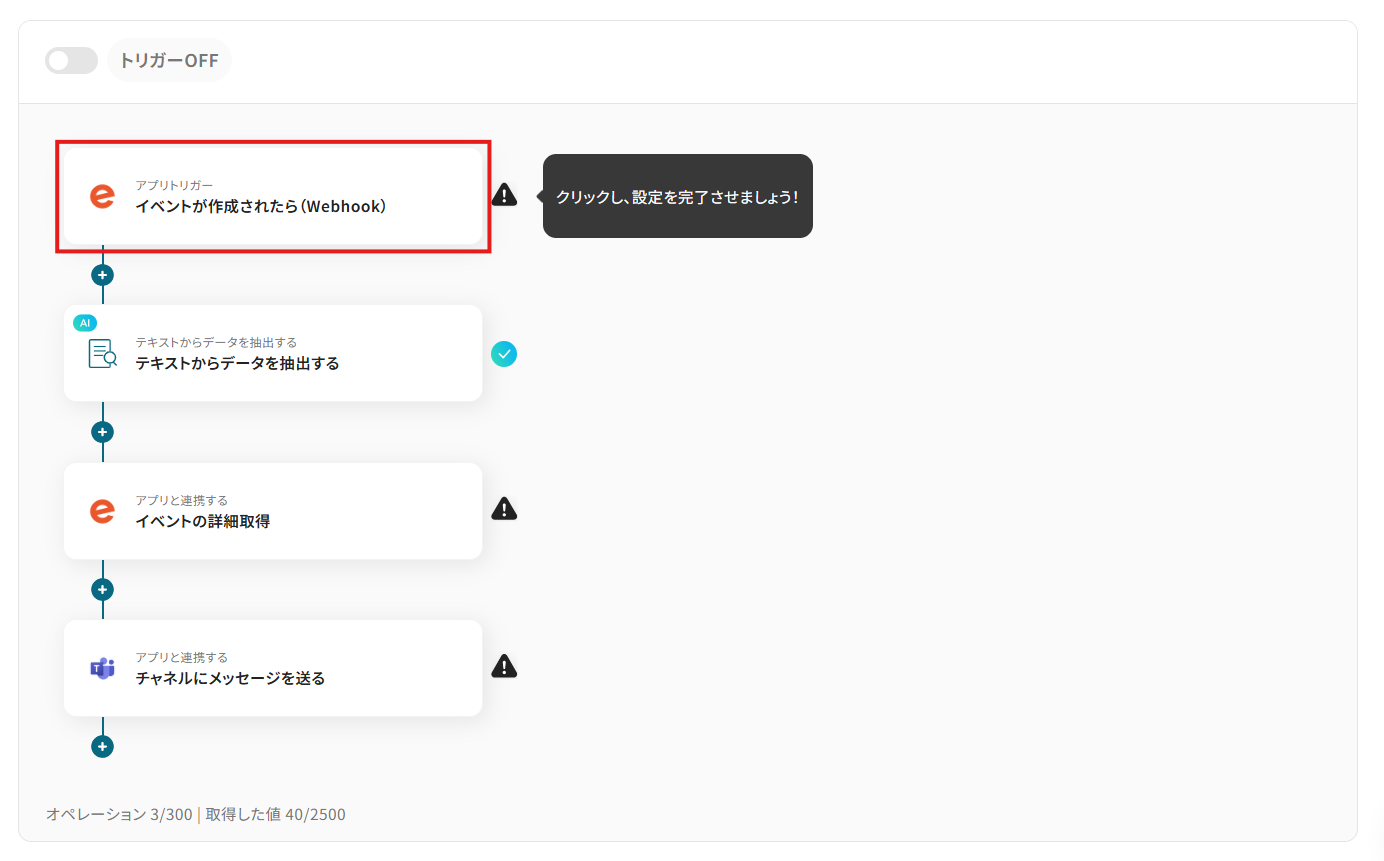The height and width of the screenshot is (861, 1384).
Task: Click the AI badge on the extract step
Action: (85, 323)
